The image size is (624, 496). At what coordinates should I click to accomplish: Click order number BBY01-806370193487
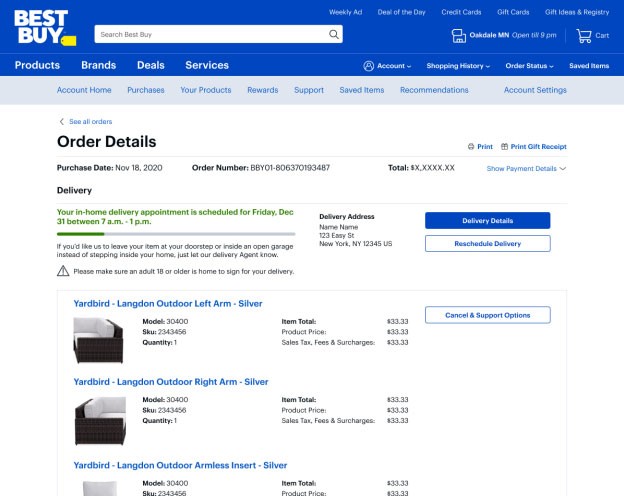[290, 168]
